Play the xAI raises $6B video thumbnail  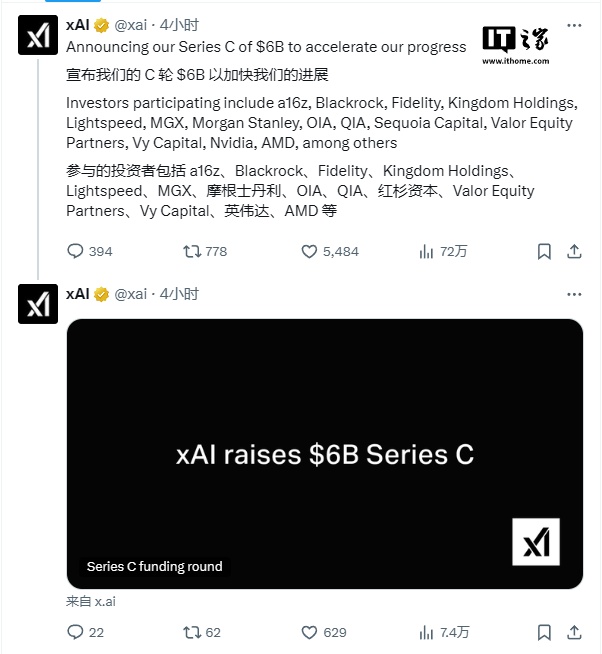pyautogui.click(x=324, y=454)
